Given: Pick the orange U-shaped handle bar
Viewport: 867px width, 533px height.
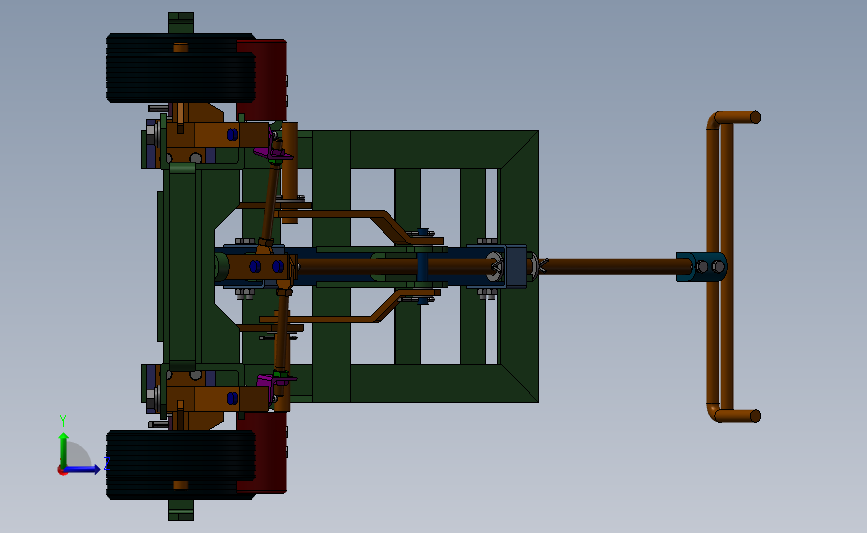Looking at the screenshot, I should (731, 266).
